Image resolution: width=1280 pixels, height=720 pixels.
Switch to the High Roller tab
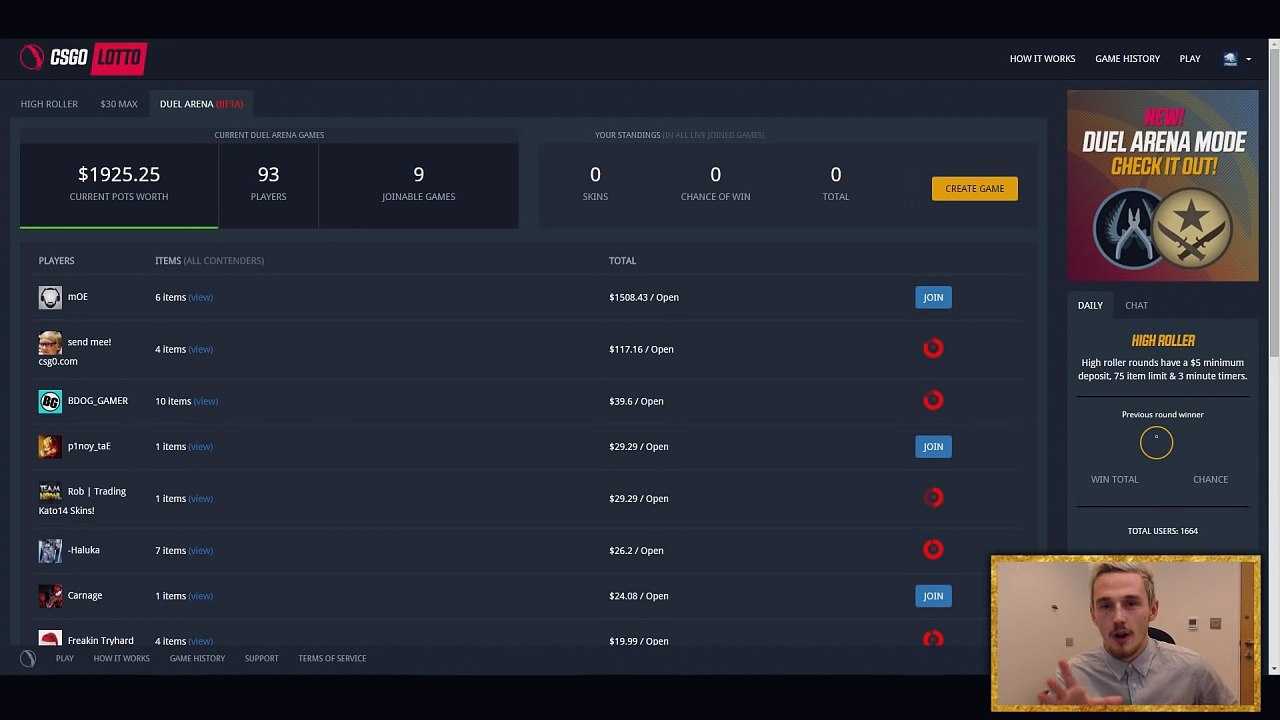[49, 104]
